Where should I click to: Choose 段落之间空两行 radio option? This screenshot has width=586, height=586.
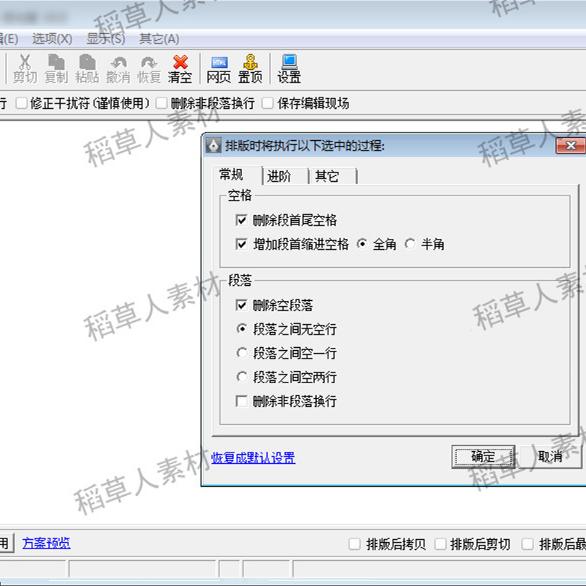point(242,377)
